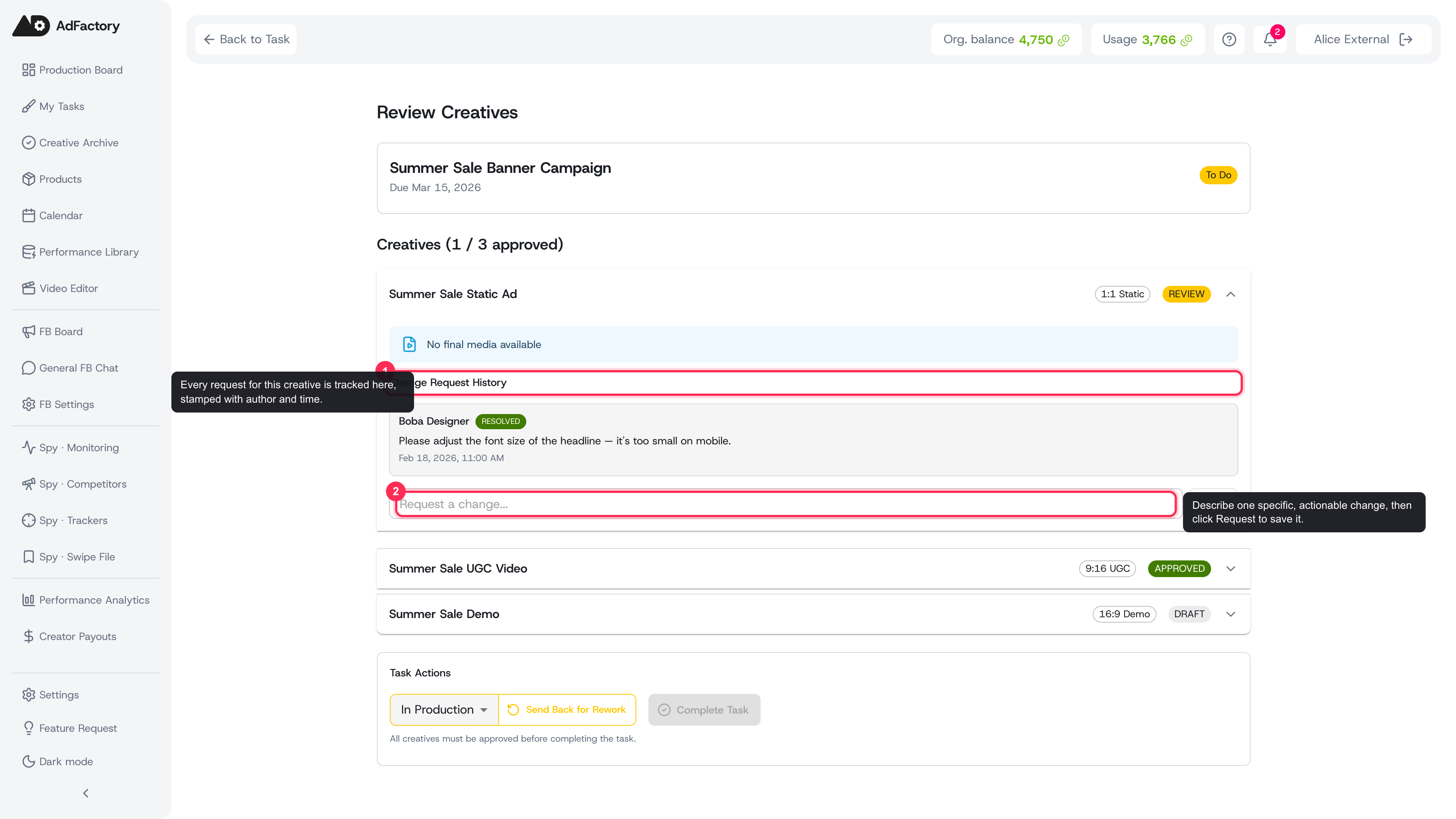Click the No final media available notice
The height and width of the screenshot is (819, 1456).
coord(813,344)
